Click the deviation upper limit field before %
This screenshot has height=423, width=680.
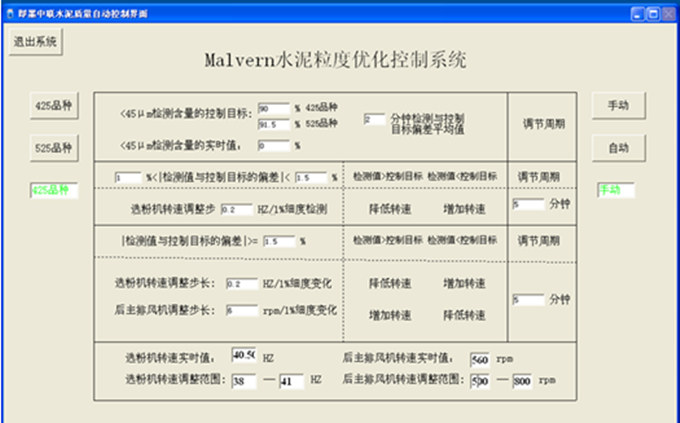(x=310, y=177)
